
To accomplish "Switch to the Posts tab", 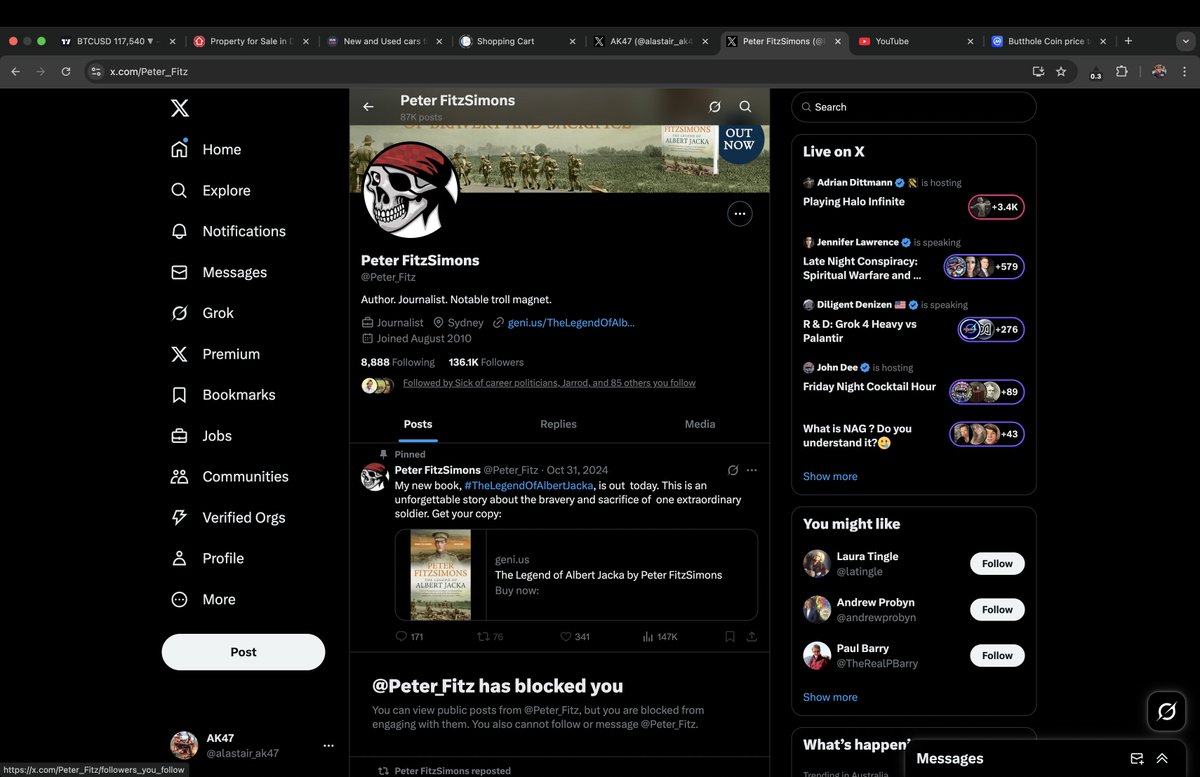I will point(418,424).
